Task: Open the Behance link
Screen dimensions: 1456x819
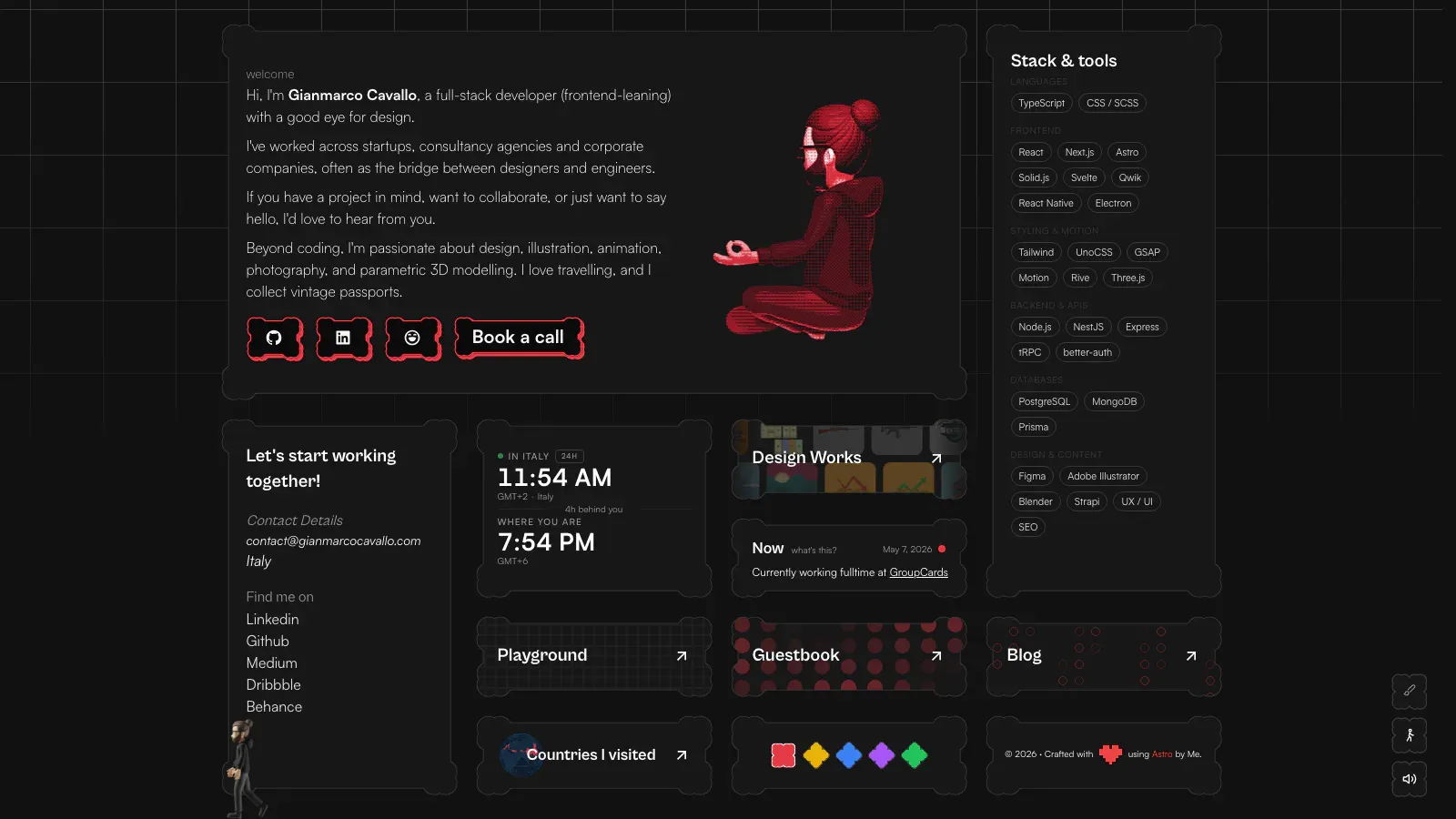Action: pos(274,706)
